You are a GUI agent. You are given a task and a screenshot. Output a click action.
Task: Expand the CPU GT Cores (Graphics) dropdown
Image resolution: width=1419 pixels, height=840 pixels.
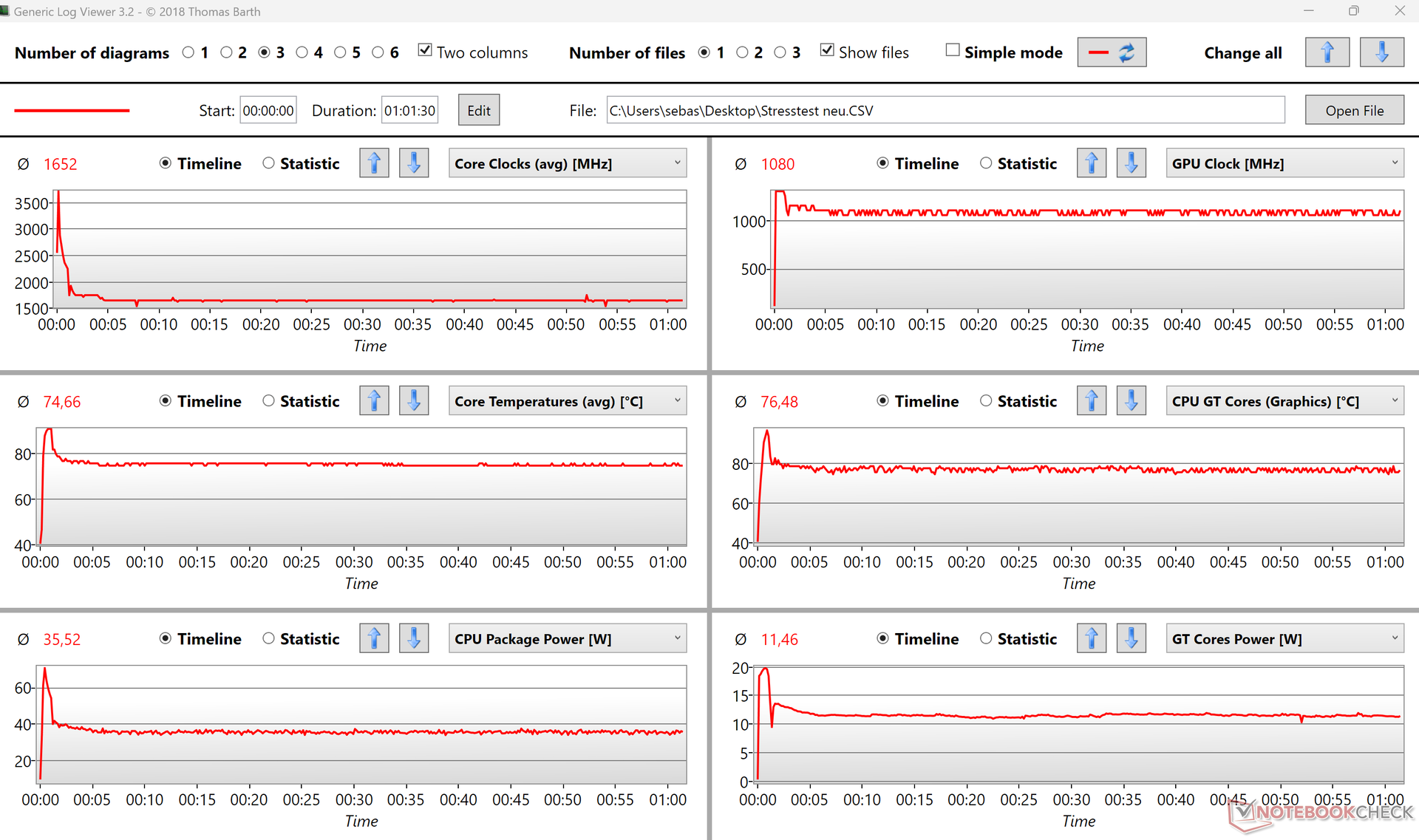1284,401
